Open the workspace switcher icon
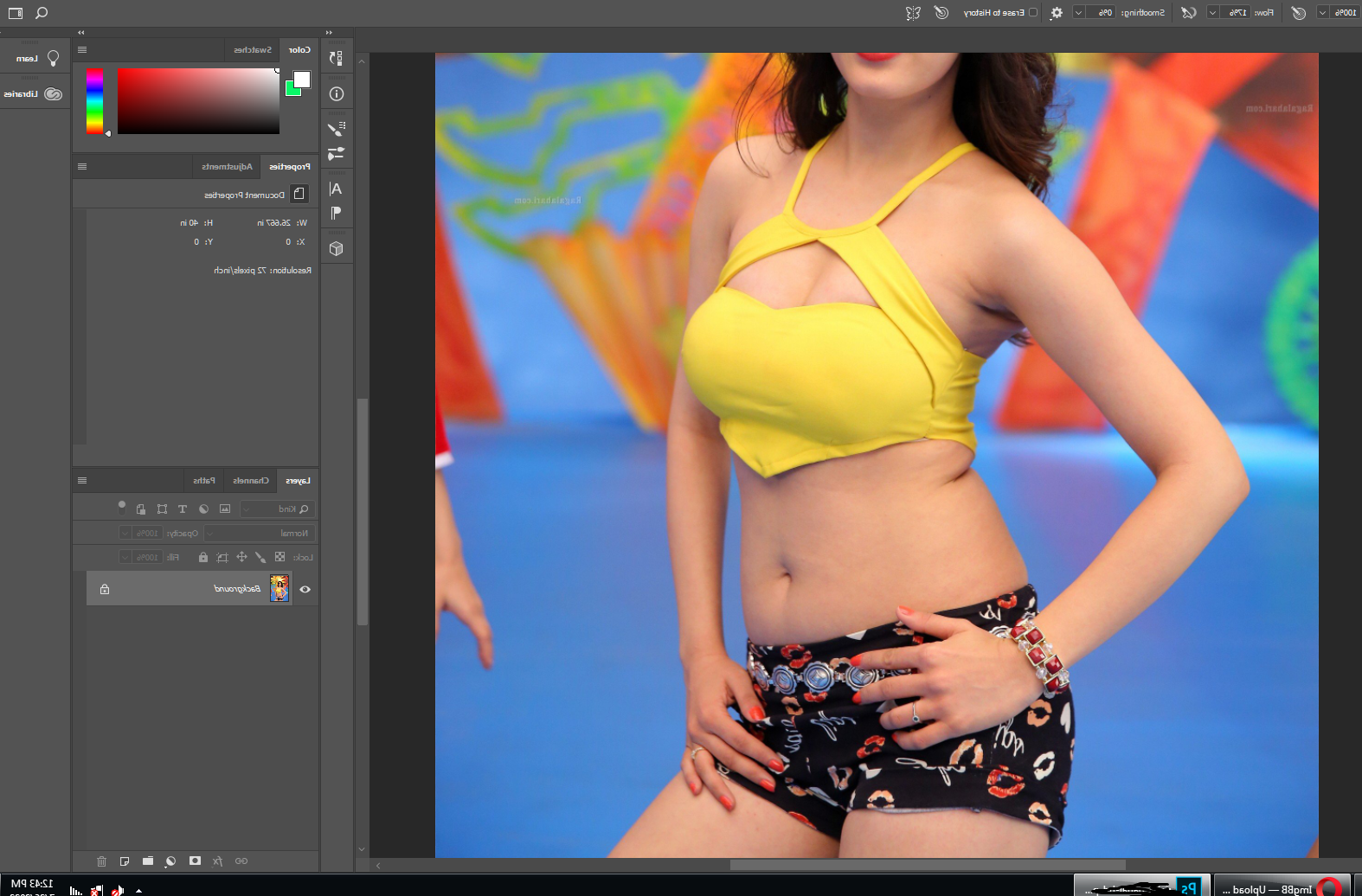Viewport: 1362px width, 896px height. pyautogui.click(x=16, y=13)
